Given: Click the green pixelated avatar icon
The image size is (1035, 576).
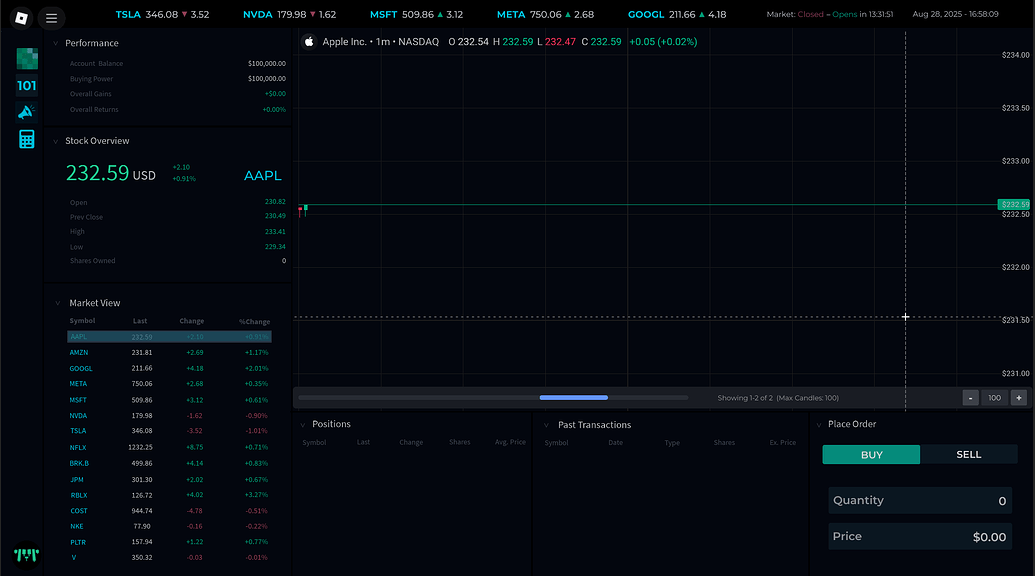Looking at the screenshot, I should [x=27, y=58].
